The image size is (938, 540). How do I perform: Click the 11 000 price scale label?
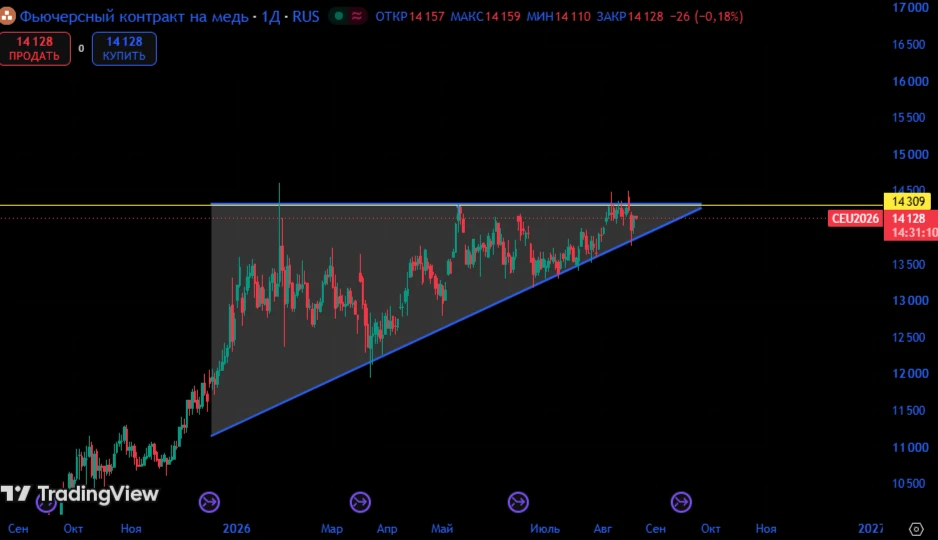(x=910, y=447)
